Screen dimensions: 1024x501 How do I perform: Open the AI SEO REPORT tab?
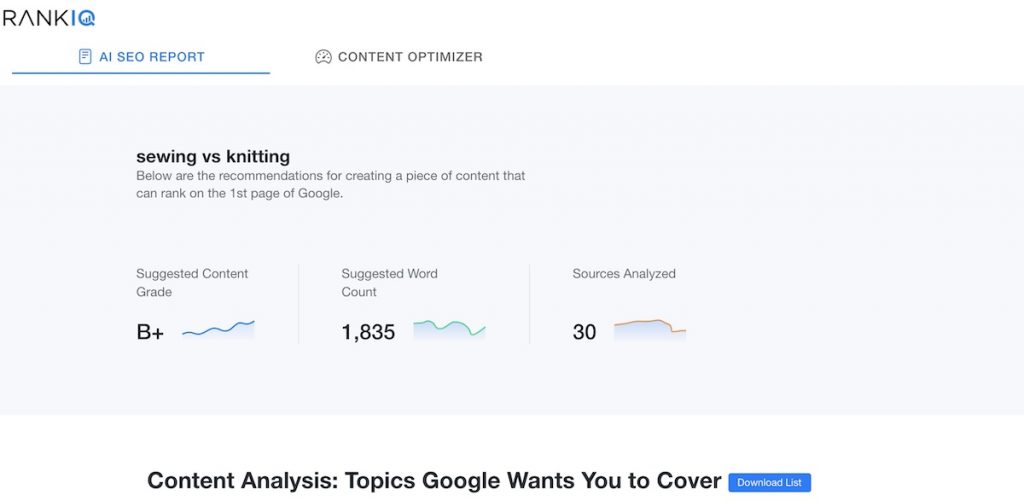click(x=141, y=57)
